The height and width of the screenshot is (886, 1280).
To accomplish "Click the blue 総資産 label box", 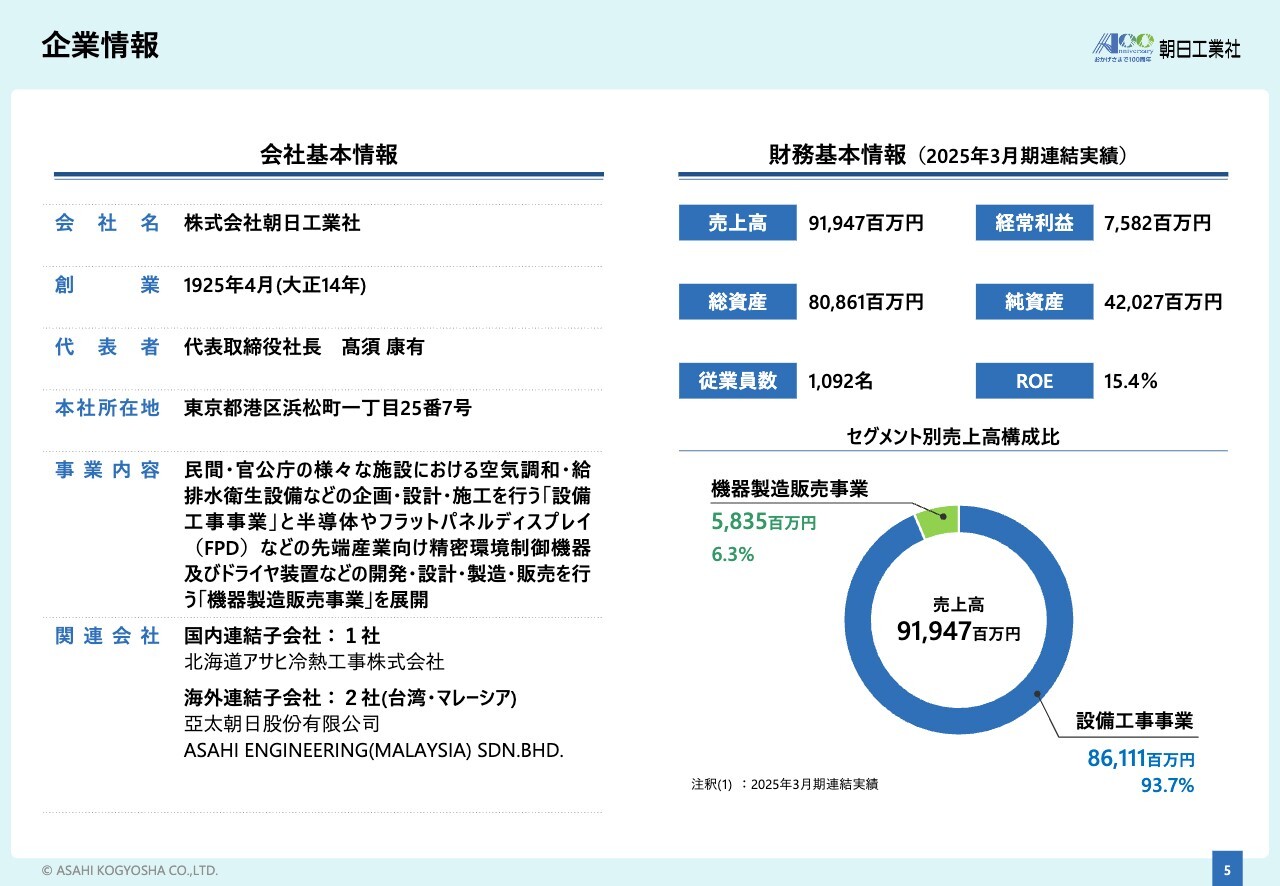I will [x=738, y=301].
